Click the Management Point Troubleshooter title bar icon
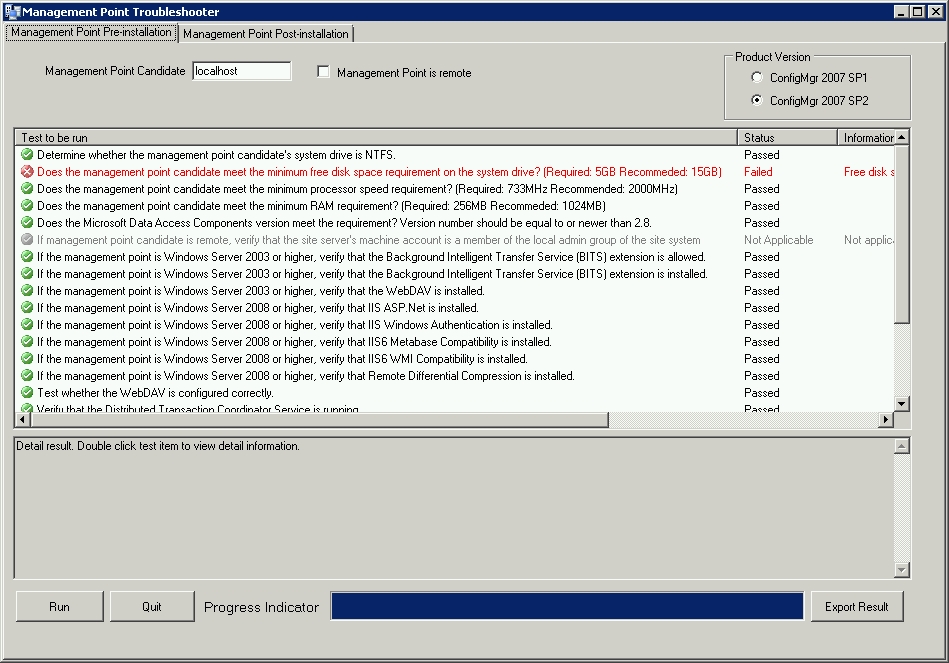Viewport: 949px width, 663px height. pos(12,12)
